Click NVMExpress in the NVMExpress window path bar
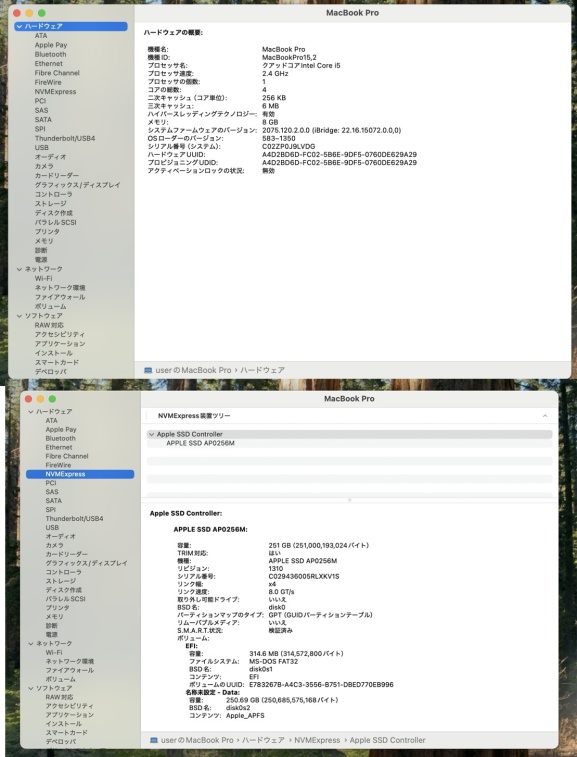The image size is (577, 757). pos(317,740)
